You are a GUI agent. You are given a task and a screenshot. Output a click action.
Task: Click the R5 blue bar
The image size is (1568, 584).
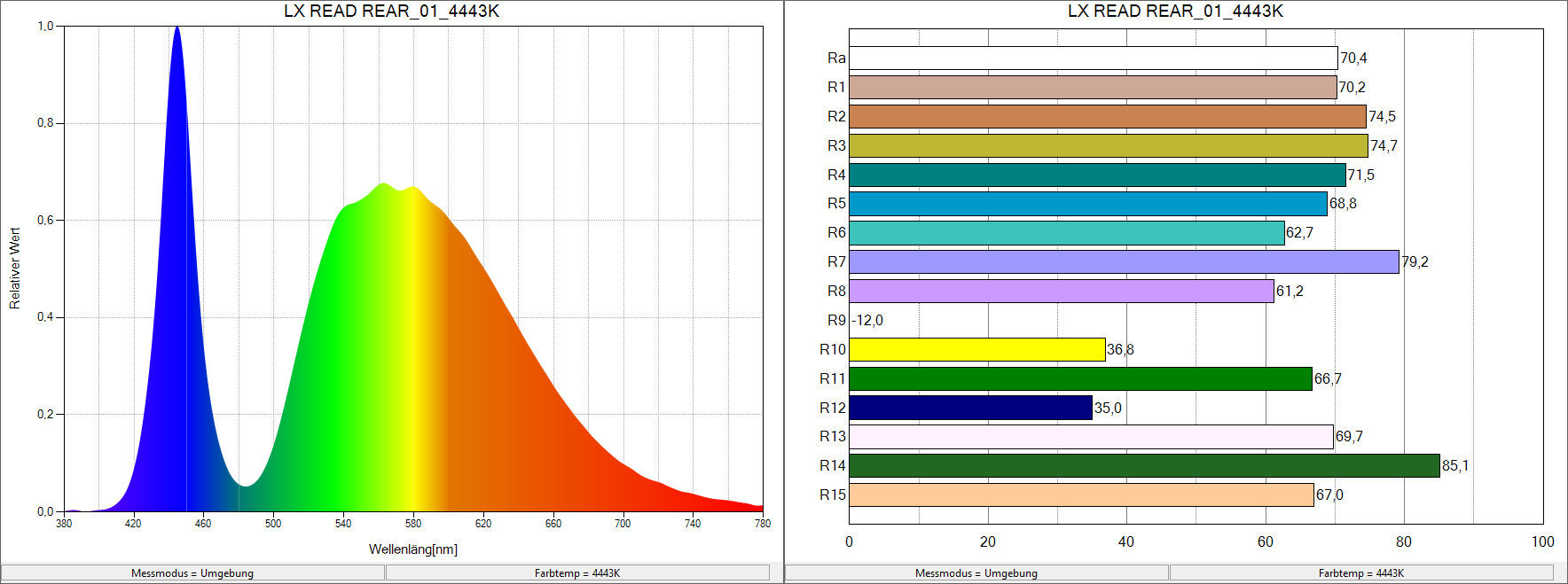coord(1088,203)
